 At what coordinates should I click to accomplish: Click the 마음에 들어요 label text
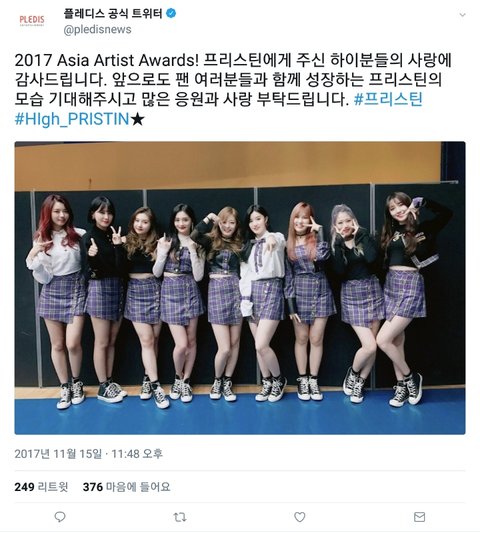(138, 487)
